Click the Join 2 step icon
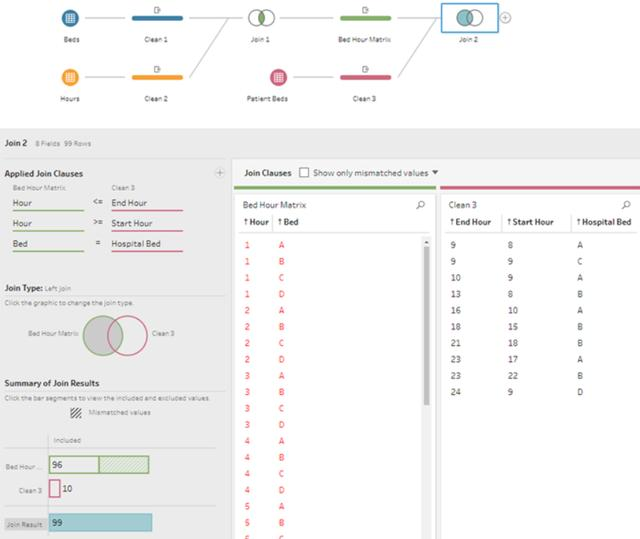 (x=469, y=18)
